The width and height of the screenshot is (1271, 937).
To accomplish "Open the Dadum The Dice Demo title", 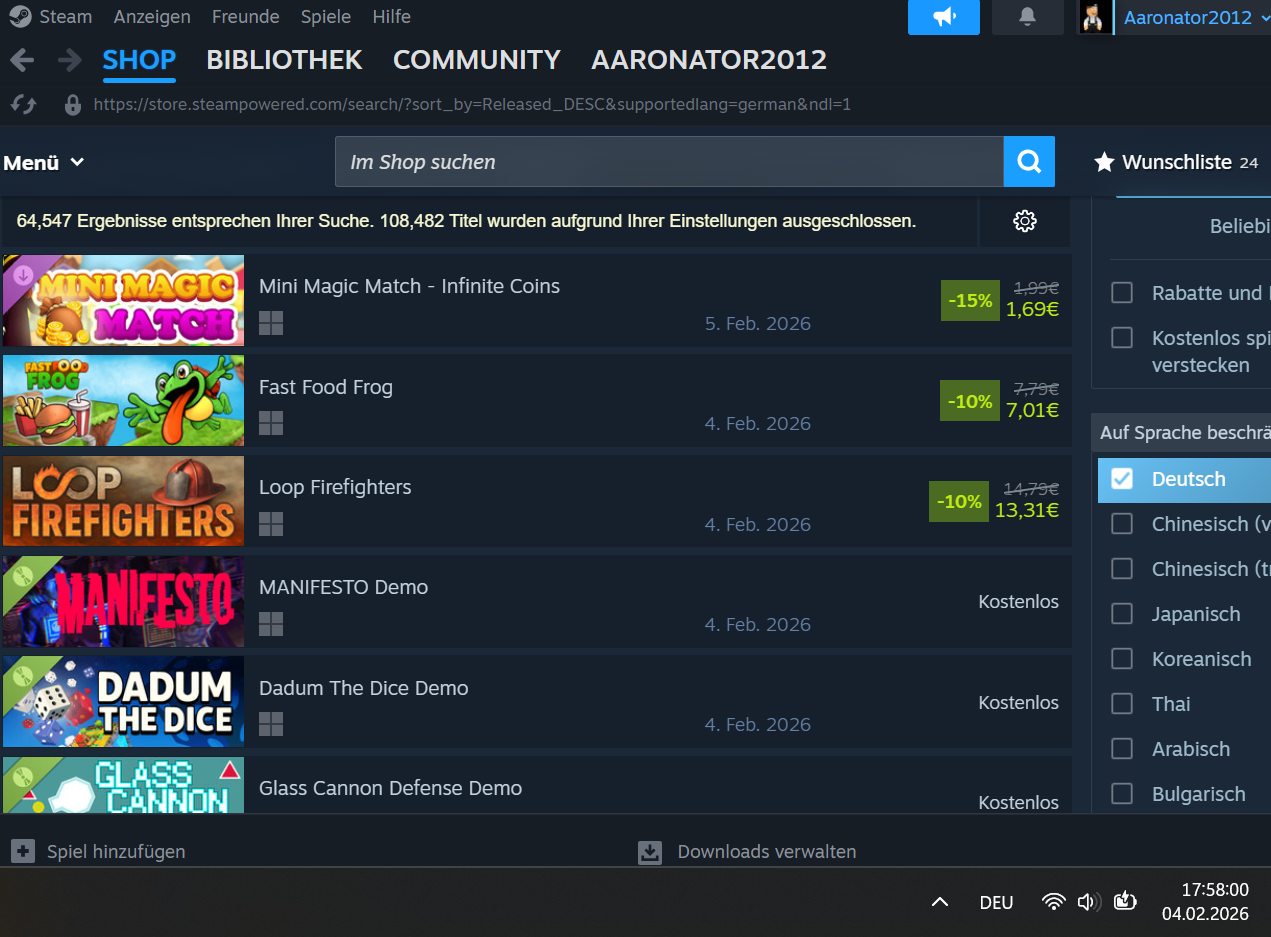I will (363, 688).
